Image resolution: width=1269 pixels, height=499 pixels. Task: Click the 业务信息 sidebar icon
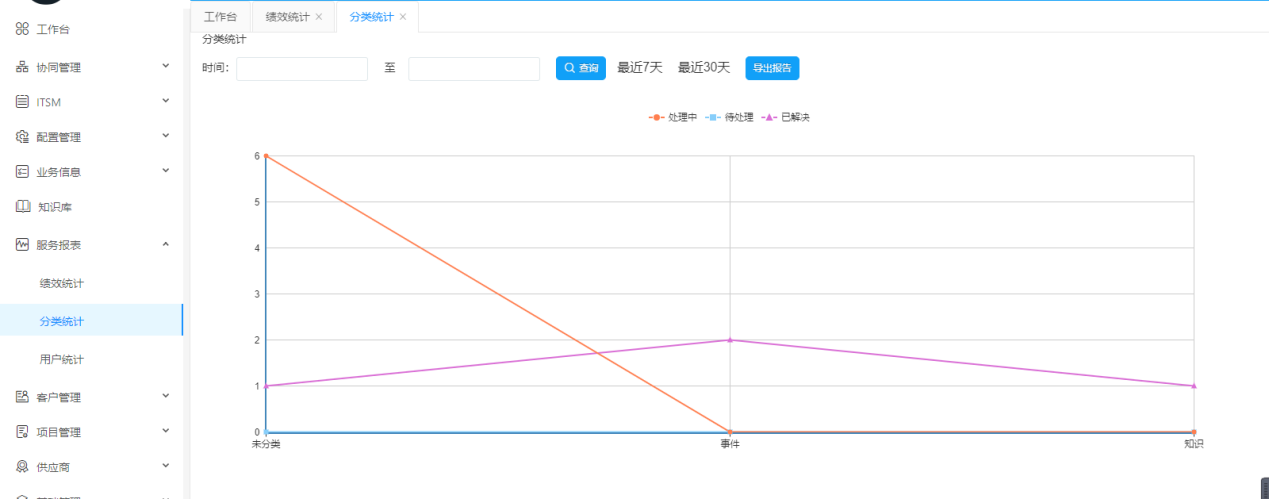click(22, 172)
